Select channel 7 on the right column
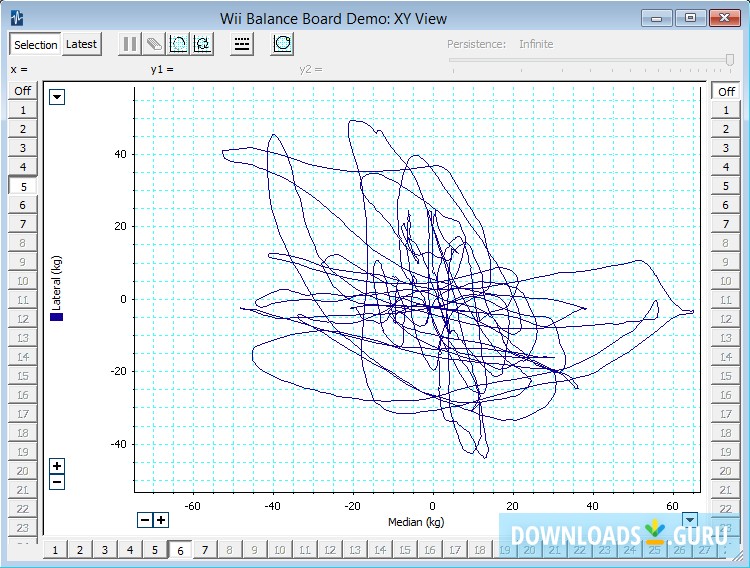Screen dimensions: 750x568 (726, 224)
